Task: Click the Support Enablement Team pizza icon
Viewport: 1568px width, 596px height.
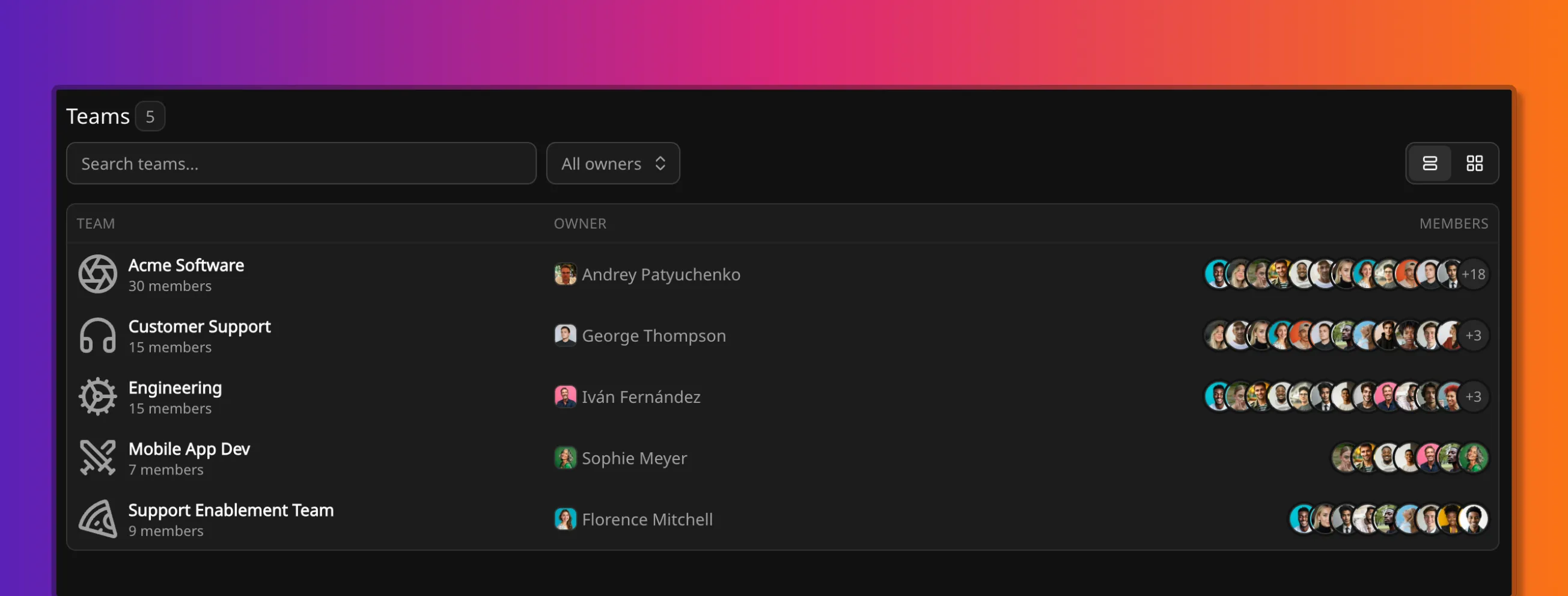Action: [97, 519]
